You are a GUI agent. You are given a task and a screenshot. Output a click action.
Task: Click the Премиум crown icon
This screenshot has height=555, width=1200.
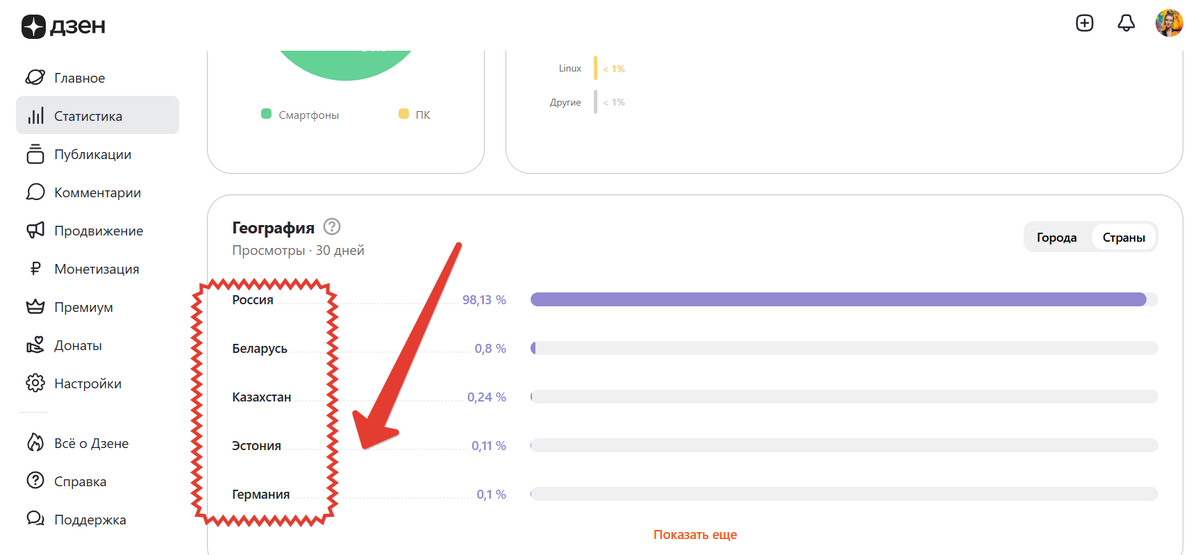pos(36,307)
